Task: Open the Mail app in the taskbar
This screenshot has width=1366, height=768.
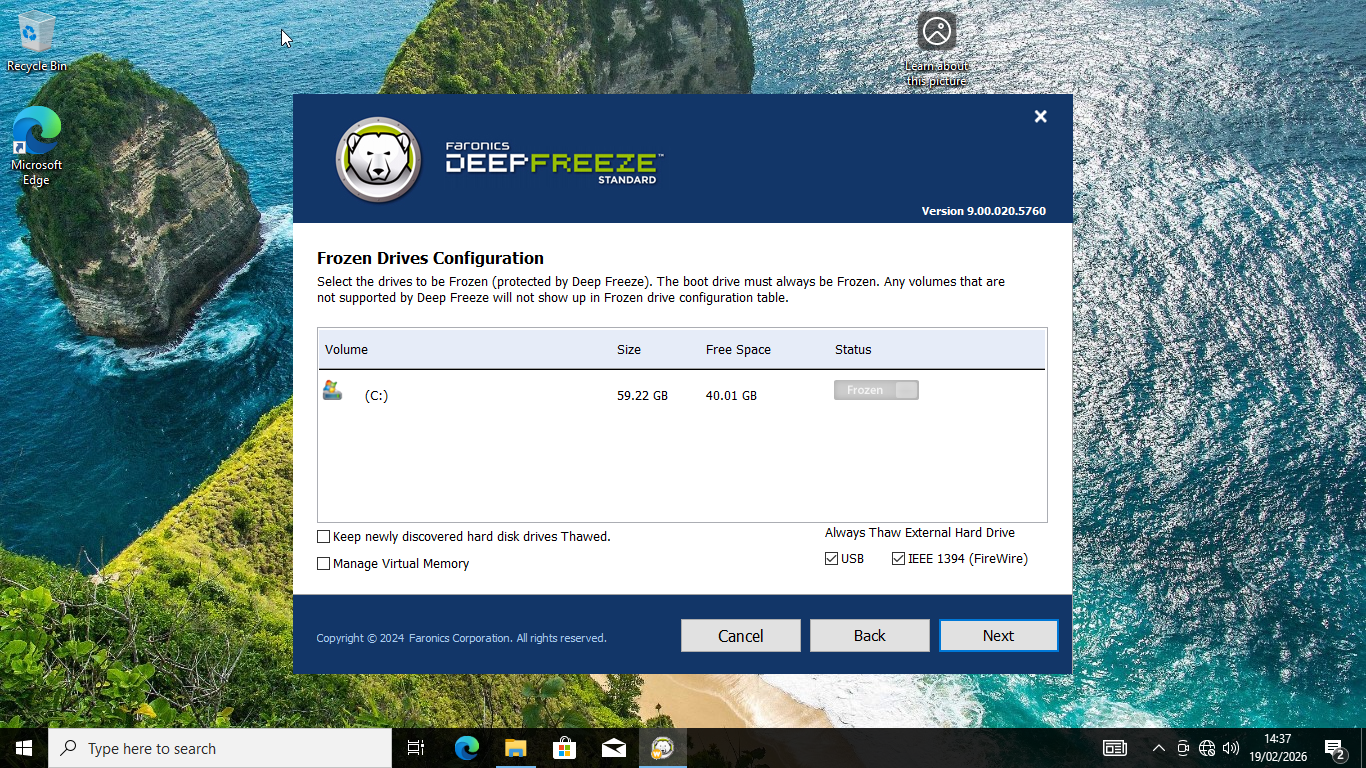Action: 614,748
